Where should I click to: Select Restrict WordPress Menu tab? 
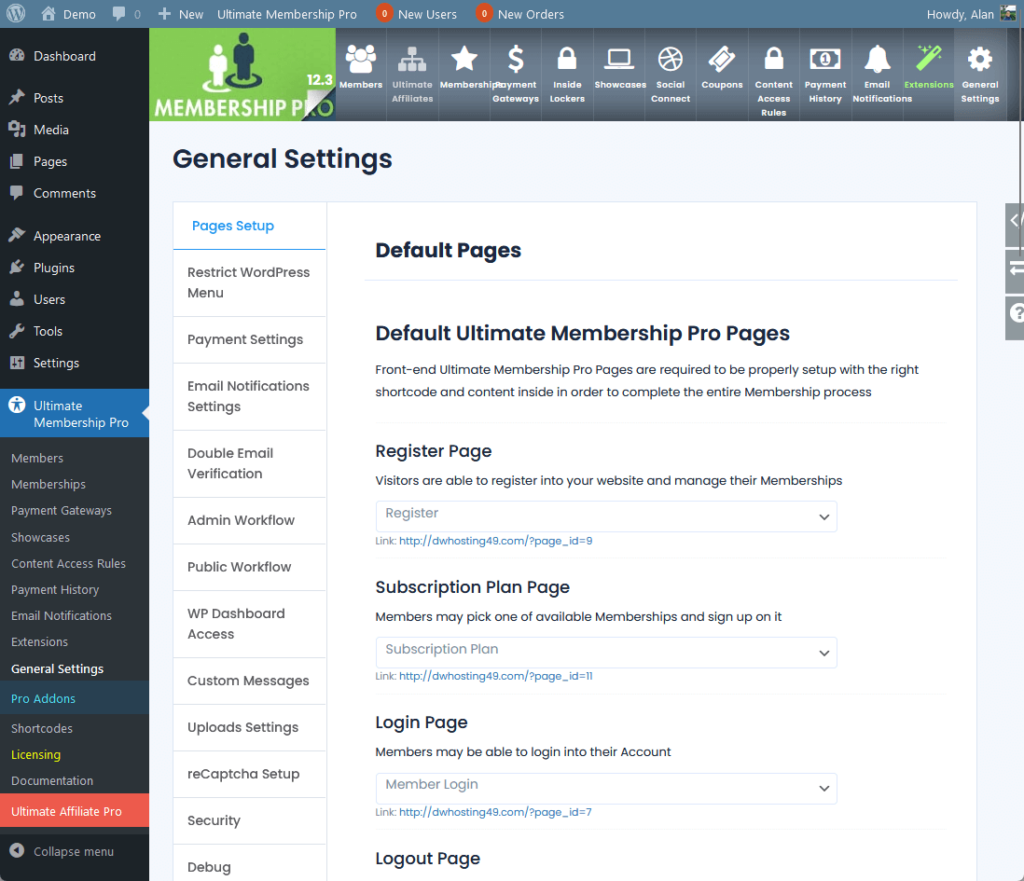pyautogui.click(x=249, y=283)
